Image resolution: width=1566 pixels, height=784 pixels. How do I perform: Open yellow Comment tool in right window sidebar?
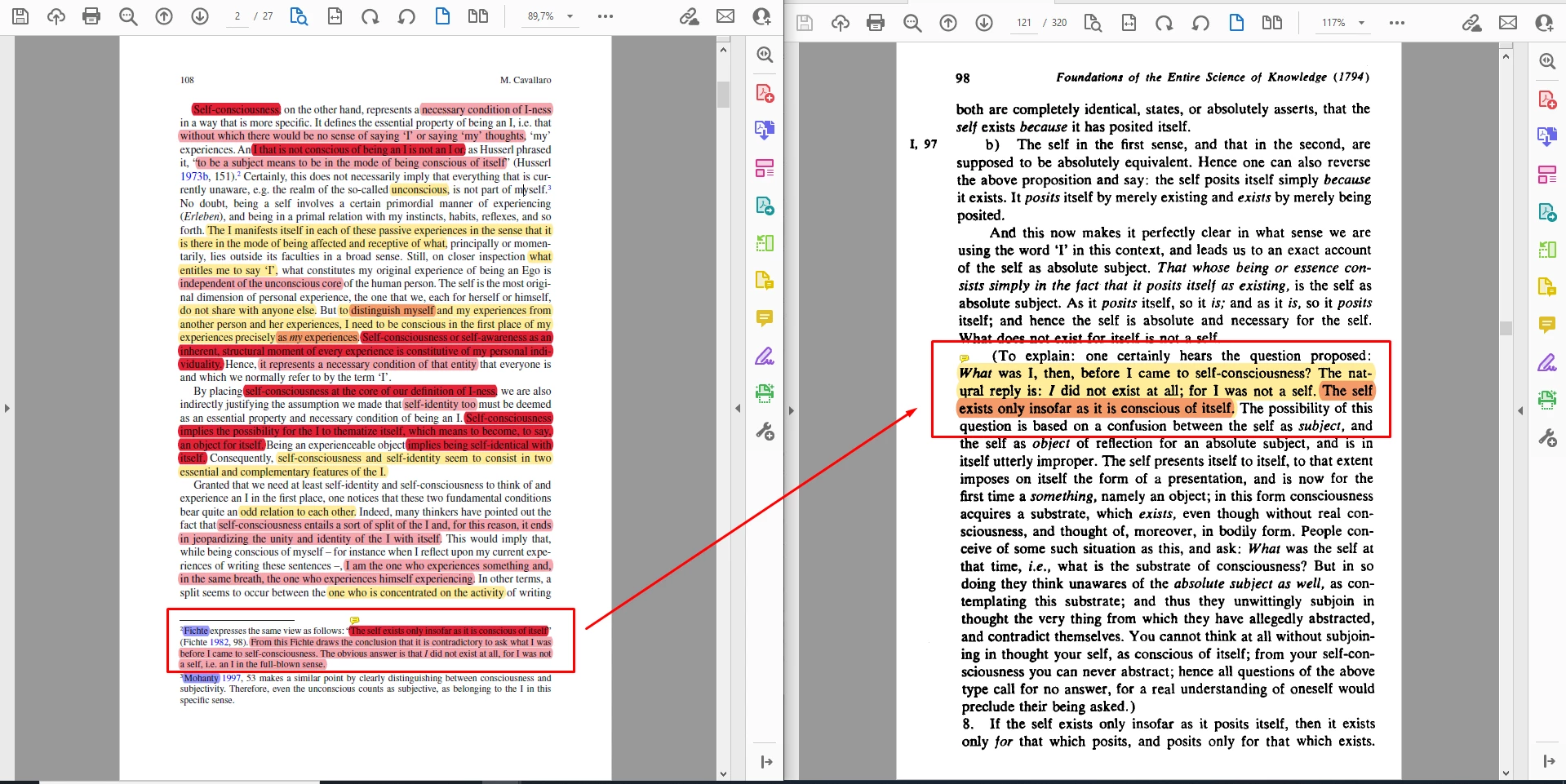(x=1547, y=325)
